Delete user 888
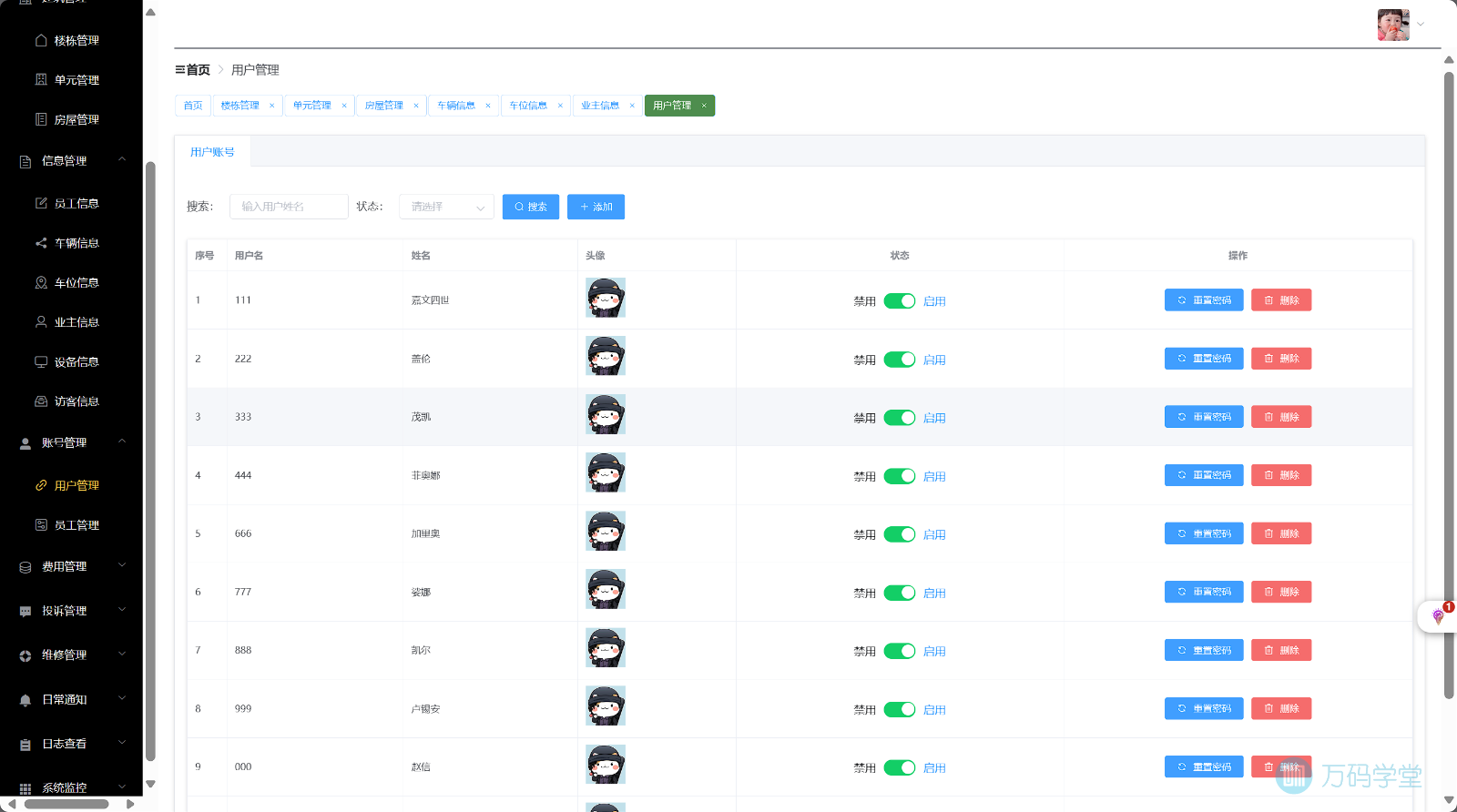 tap(1281, 650)
